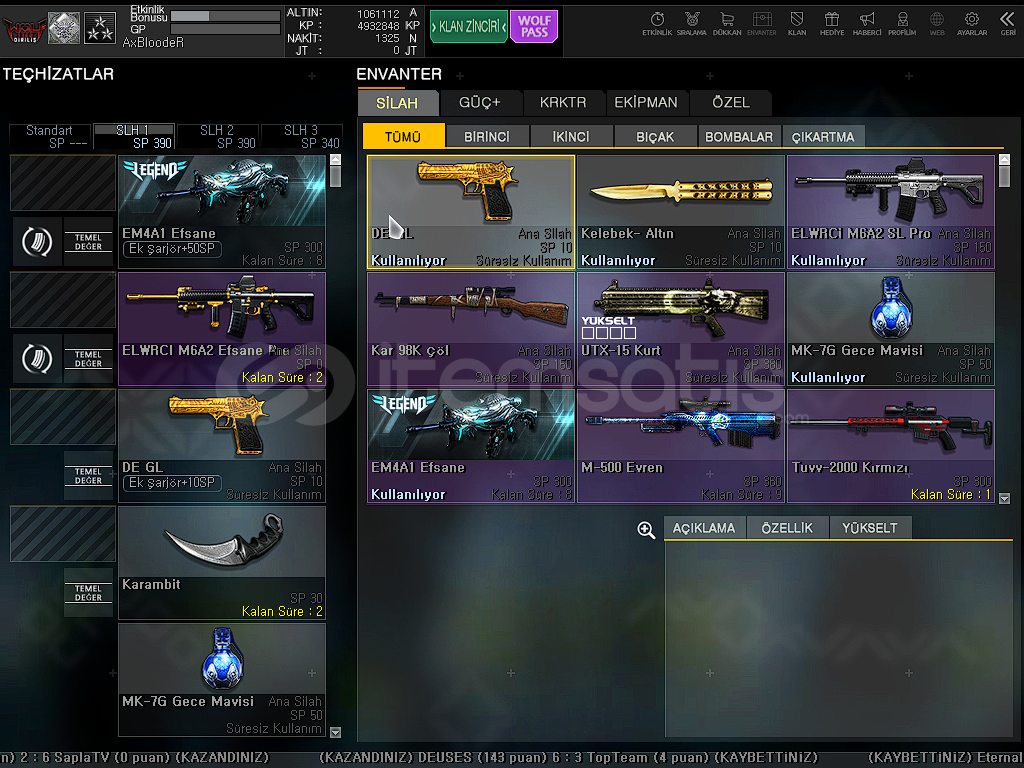Open the Klan Zinciri button
Screen dimensions: 1024x768
pos(469,27)
